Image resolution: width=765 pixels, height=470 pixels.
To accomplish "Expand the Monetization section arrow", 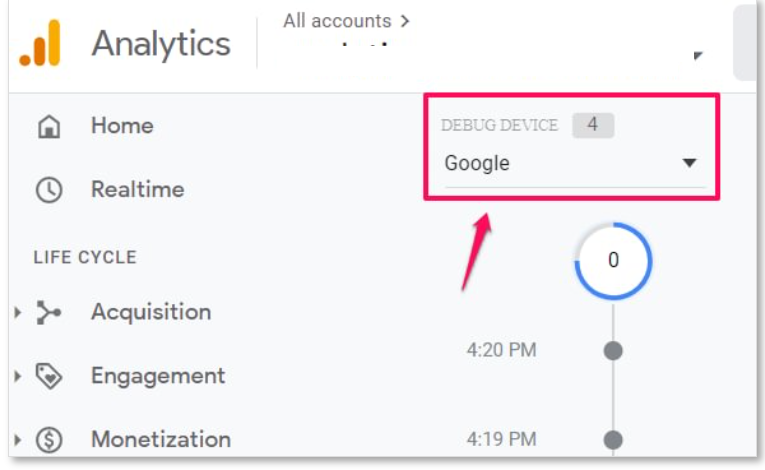I will coord(18,440).
